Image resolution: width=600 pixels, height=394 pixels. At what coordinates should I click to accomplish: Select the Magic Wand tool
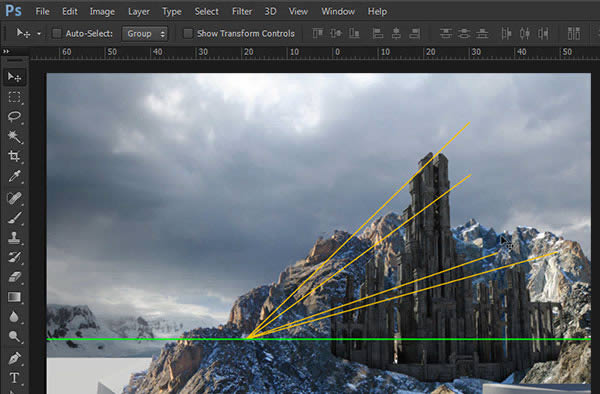click(15, 137)
